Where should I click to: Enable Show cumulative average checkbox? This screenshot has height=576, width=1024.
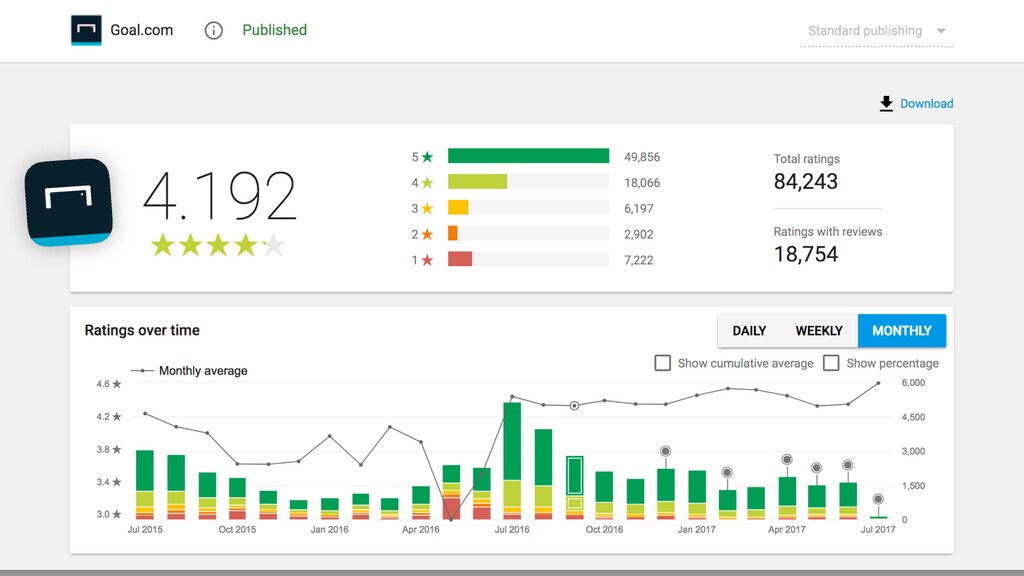[662, 363]
